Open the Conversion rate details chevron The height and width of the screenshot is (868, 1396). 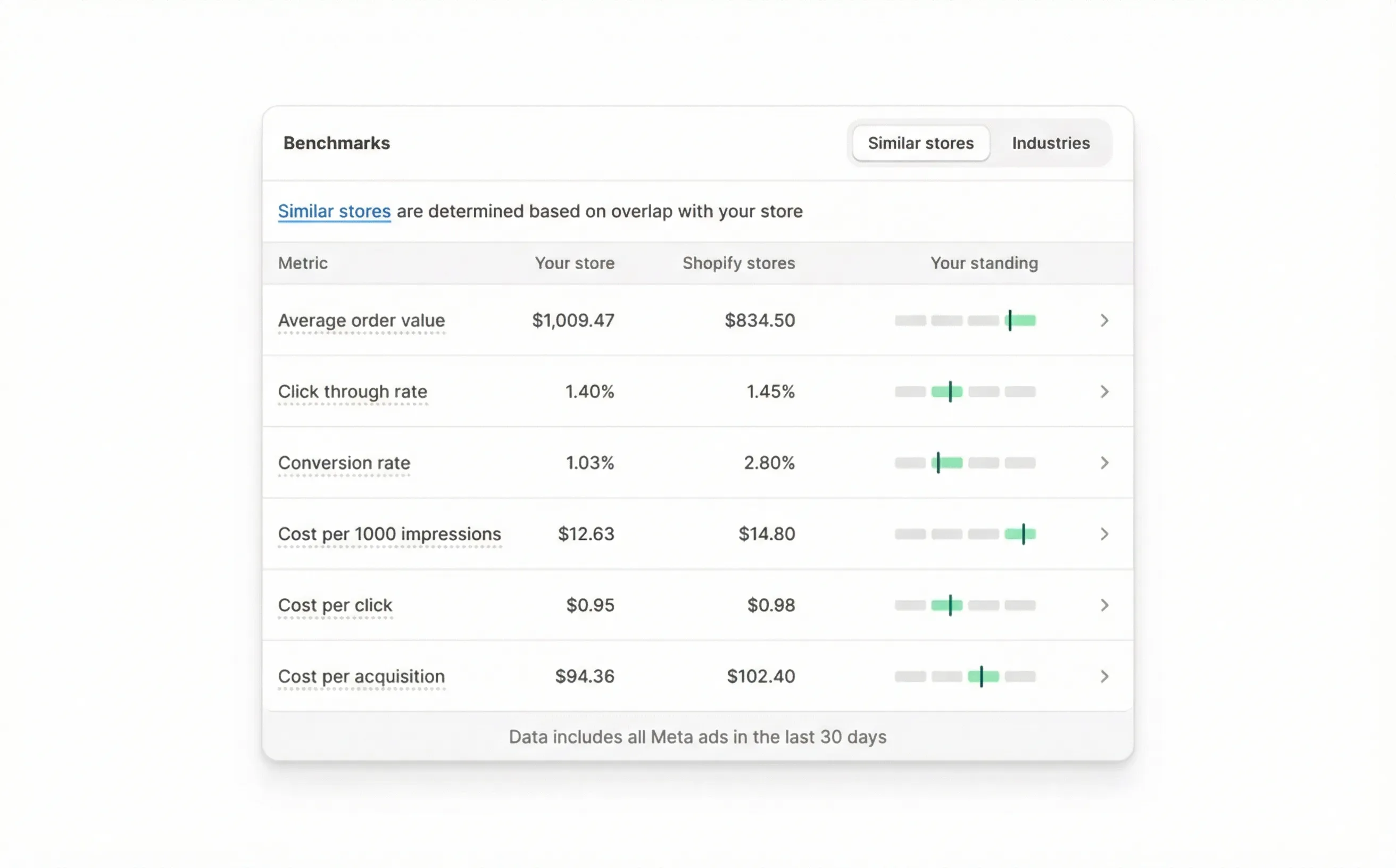[x=1104, y=463]
